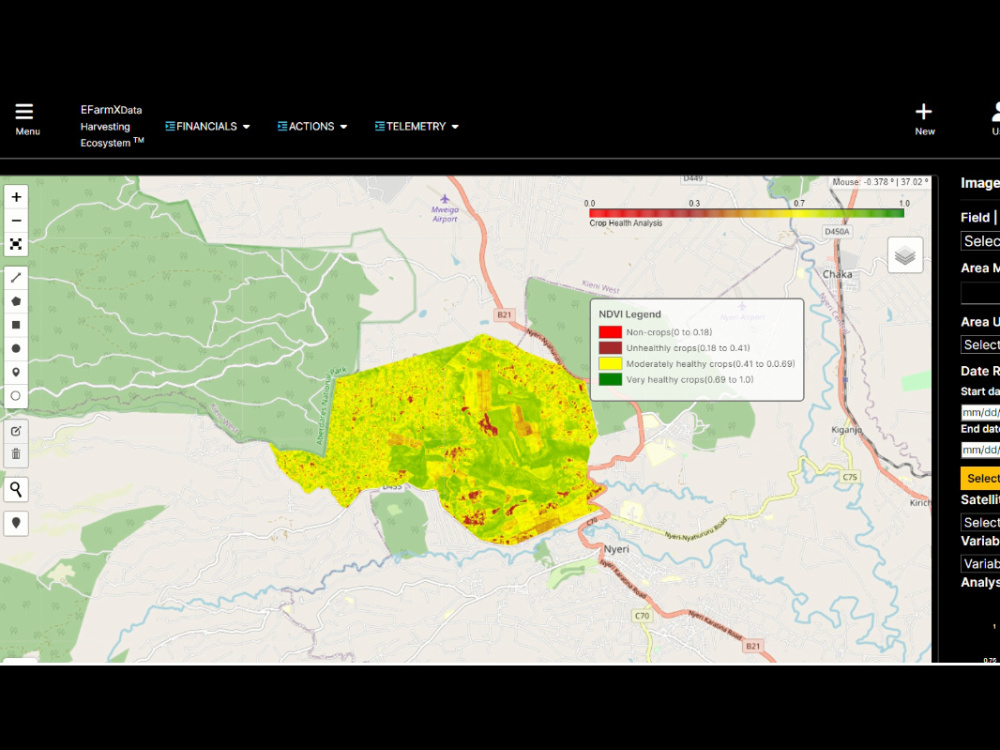Select the draw polygon tool

point(16,301)
